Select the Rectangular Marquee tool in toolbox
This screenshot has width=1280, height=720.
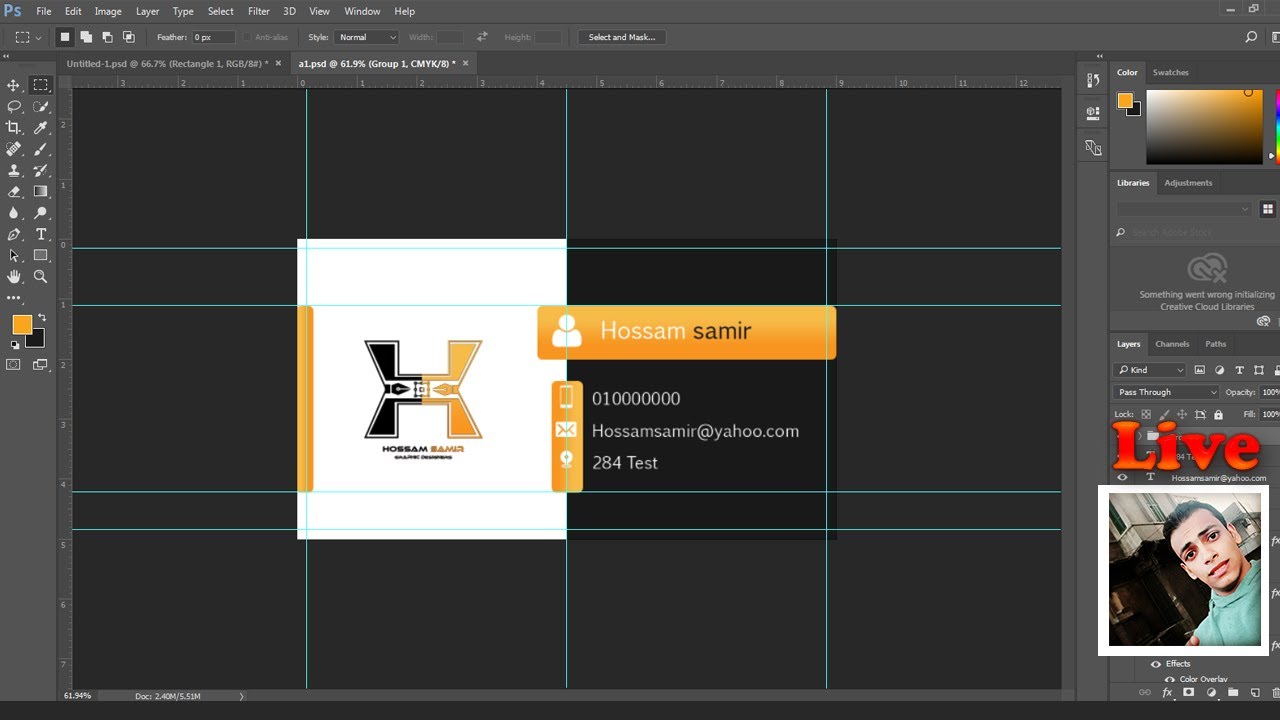tap(41, 85)
